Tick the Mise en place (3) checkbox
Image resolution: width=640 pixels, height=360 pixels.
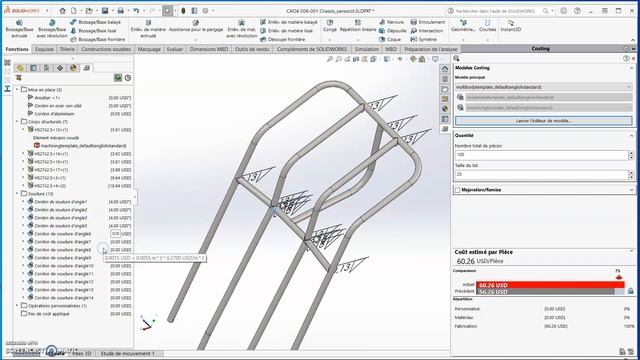point(24,89)
